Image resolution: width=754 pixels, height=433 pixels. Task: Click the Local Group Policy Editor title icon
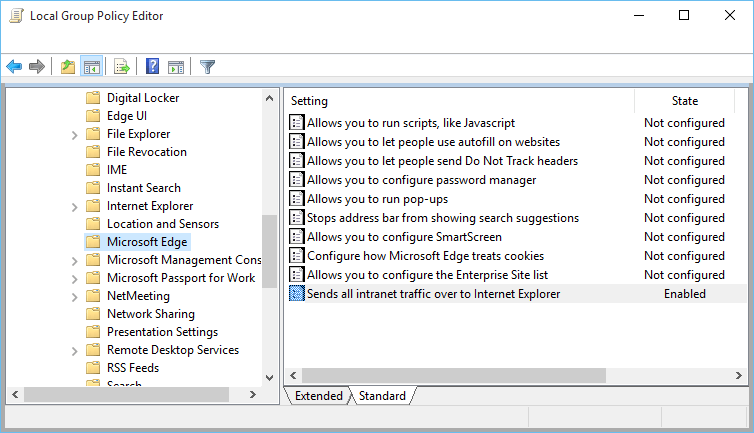click(x=16, y=15)
